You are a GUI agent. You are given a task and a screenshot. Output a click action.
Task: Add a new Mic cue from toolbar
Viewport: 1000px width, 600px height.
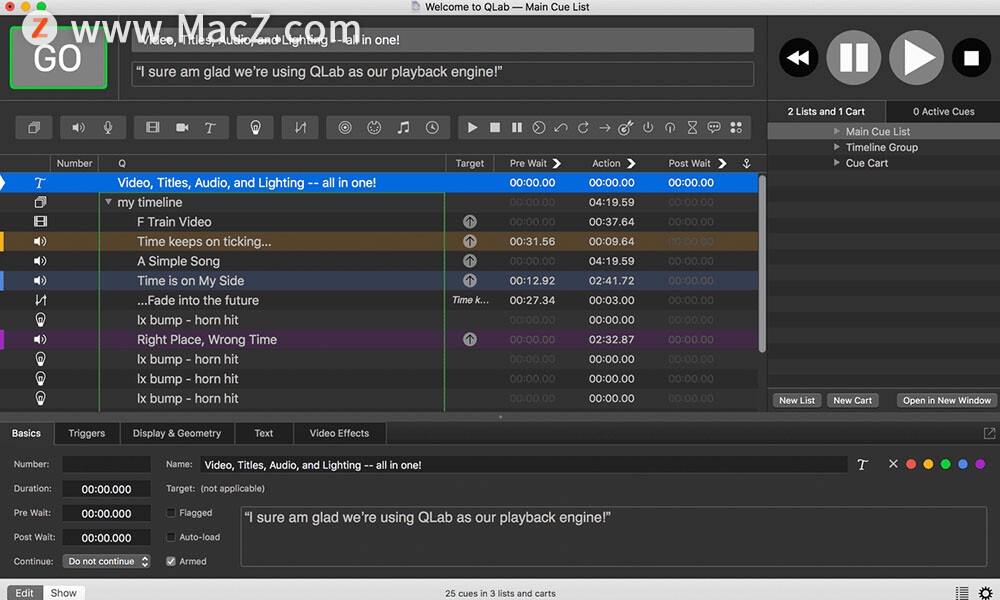pos(108,128)
